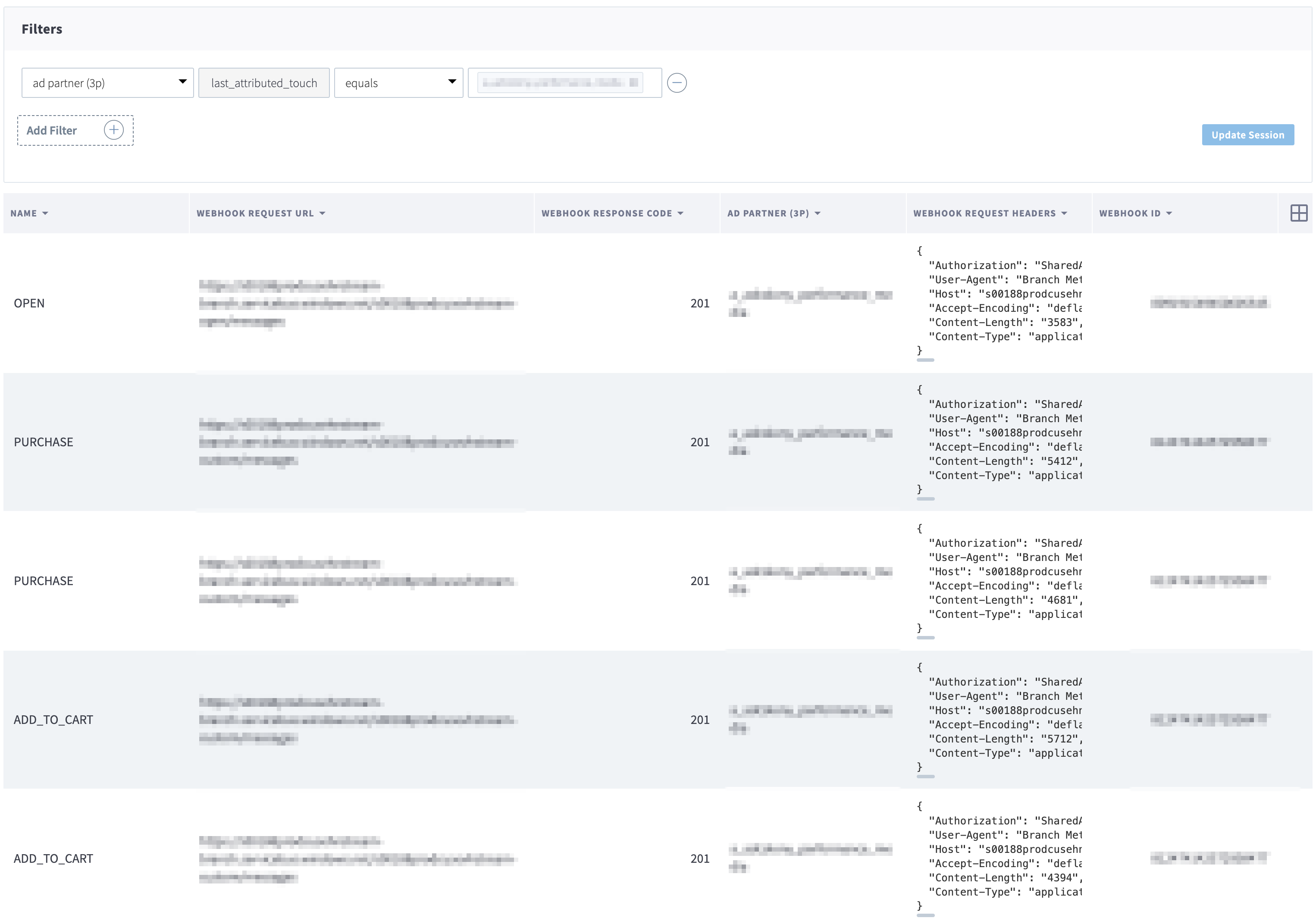Select the OPEN event row
Viewport: 1316px width, 921px height.
[x=29, y=303]
